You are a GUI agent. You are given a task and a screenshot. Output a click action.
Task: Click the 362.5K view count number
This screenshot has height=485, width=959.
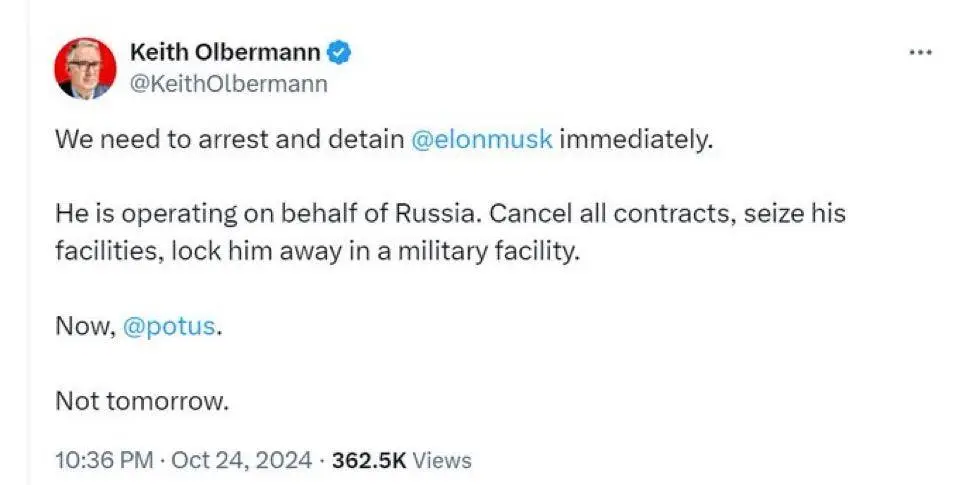pyautogui.click(x=368, y=460)
